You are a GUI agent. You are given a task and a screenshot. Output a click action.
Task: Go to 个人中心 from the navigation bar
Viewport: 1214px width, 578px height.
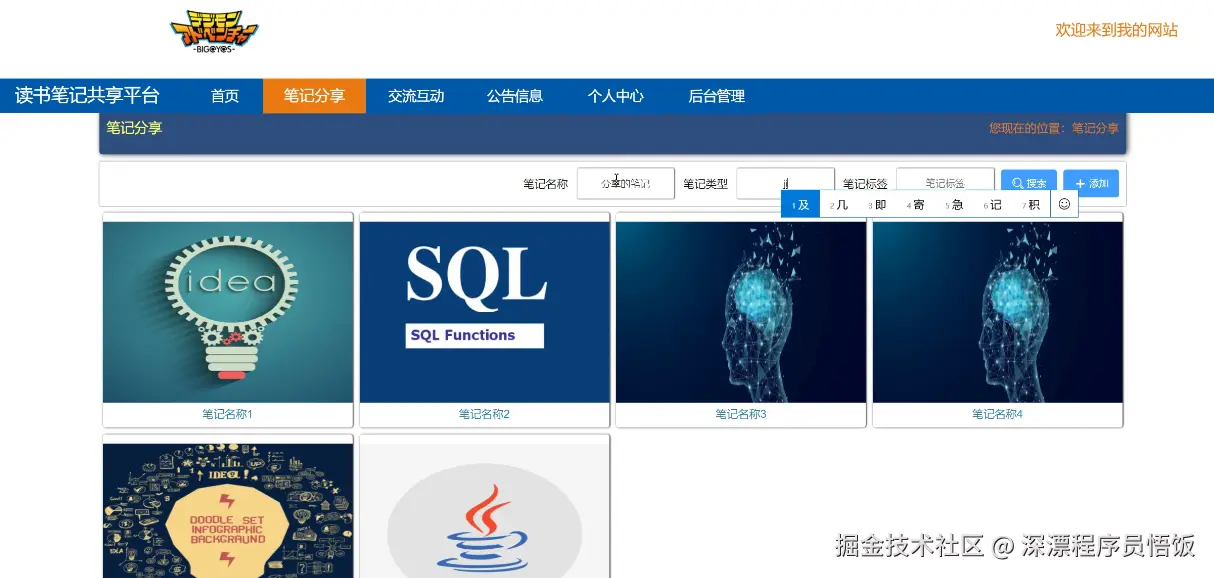click(x=614, y=95)
